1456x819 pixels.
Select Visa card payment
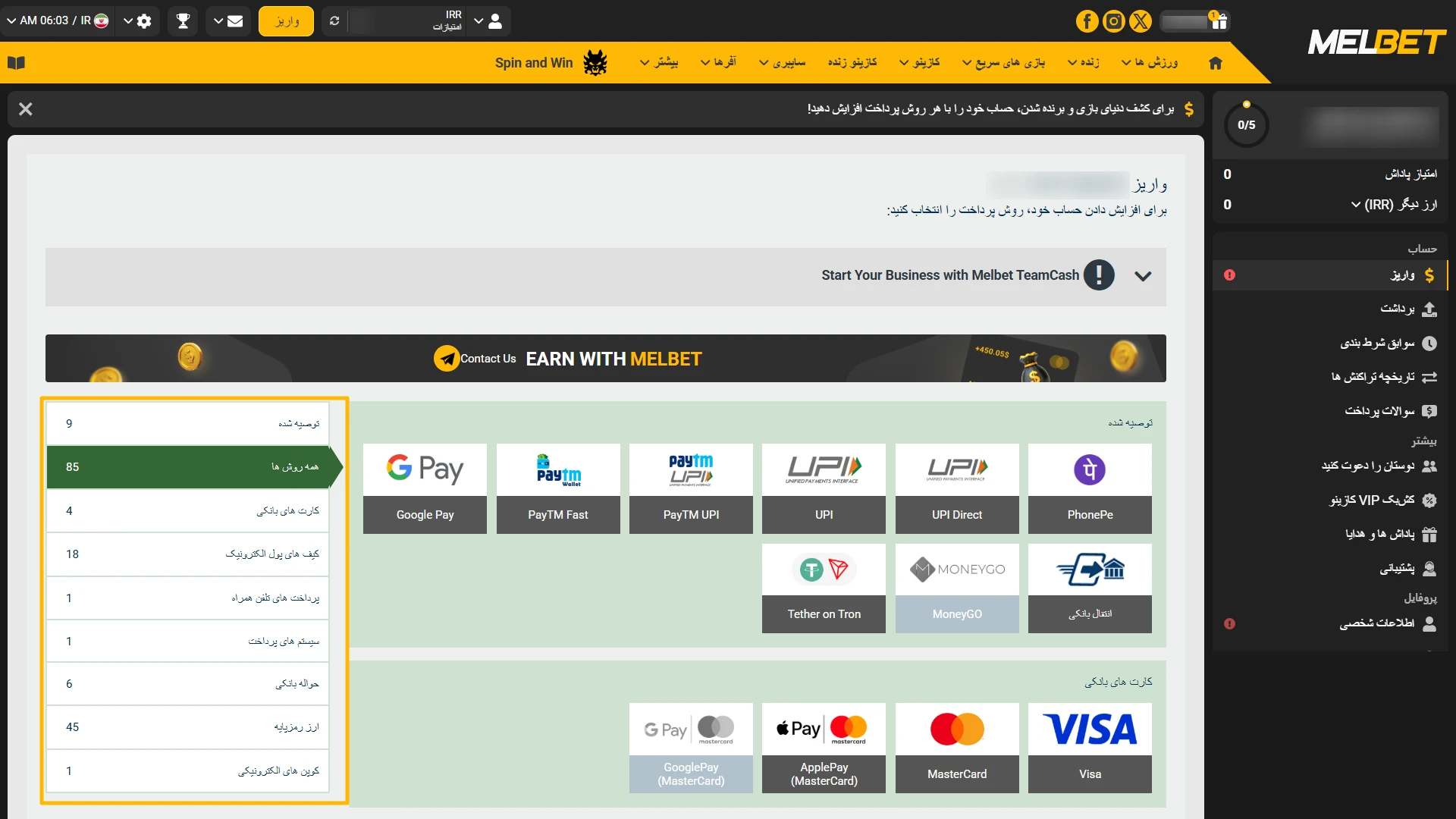(x=1090, y=748)
